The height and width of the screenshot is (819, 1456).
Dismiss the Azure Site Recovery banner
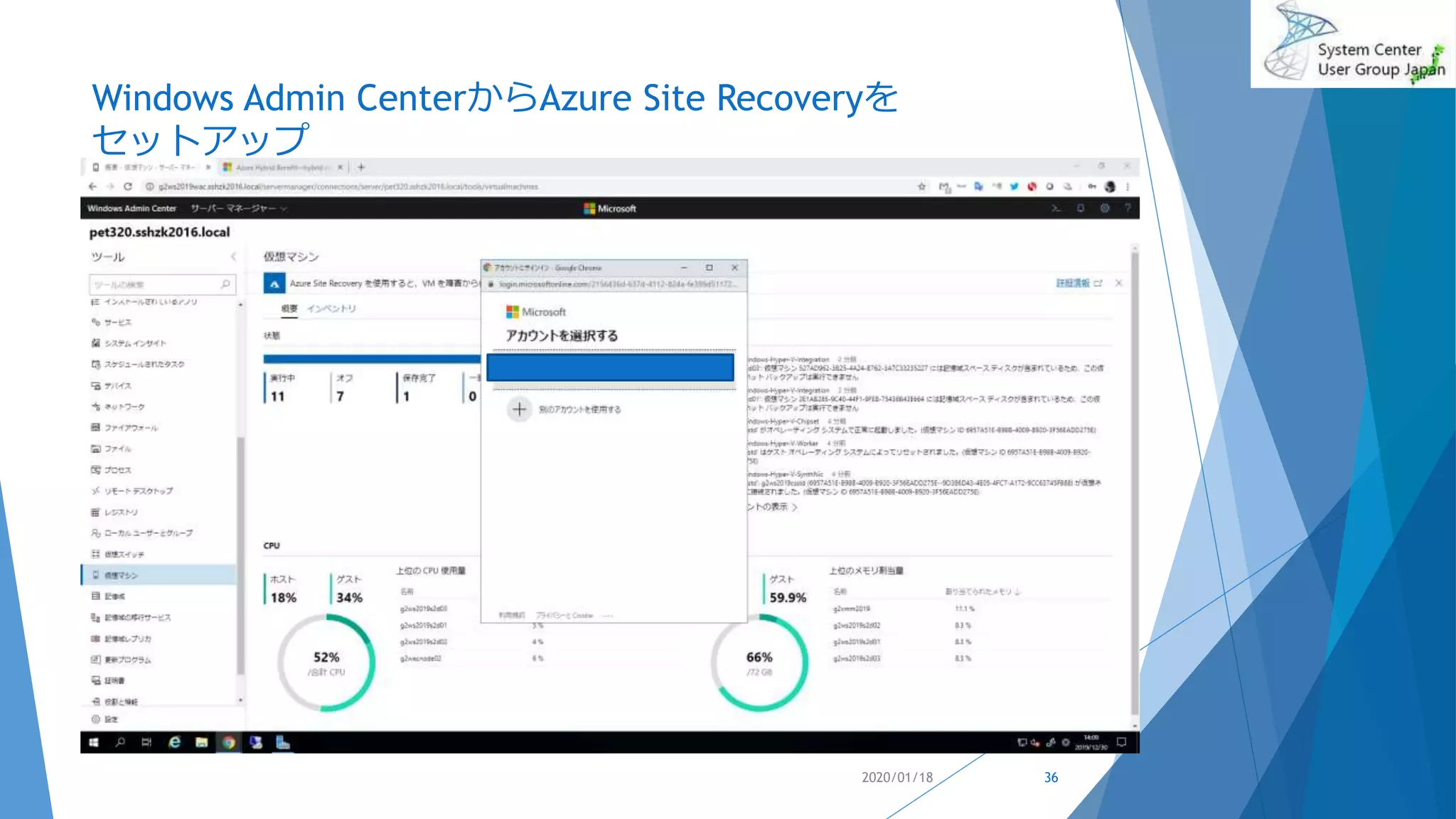click(1119, 283)
